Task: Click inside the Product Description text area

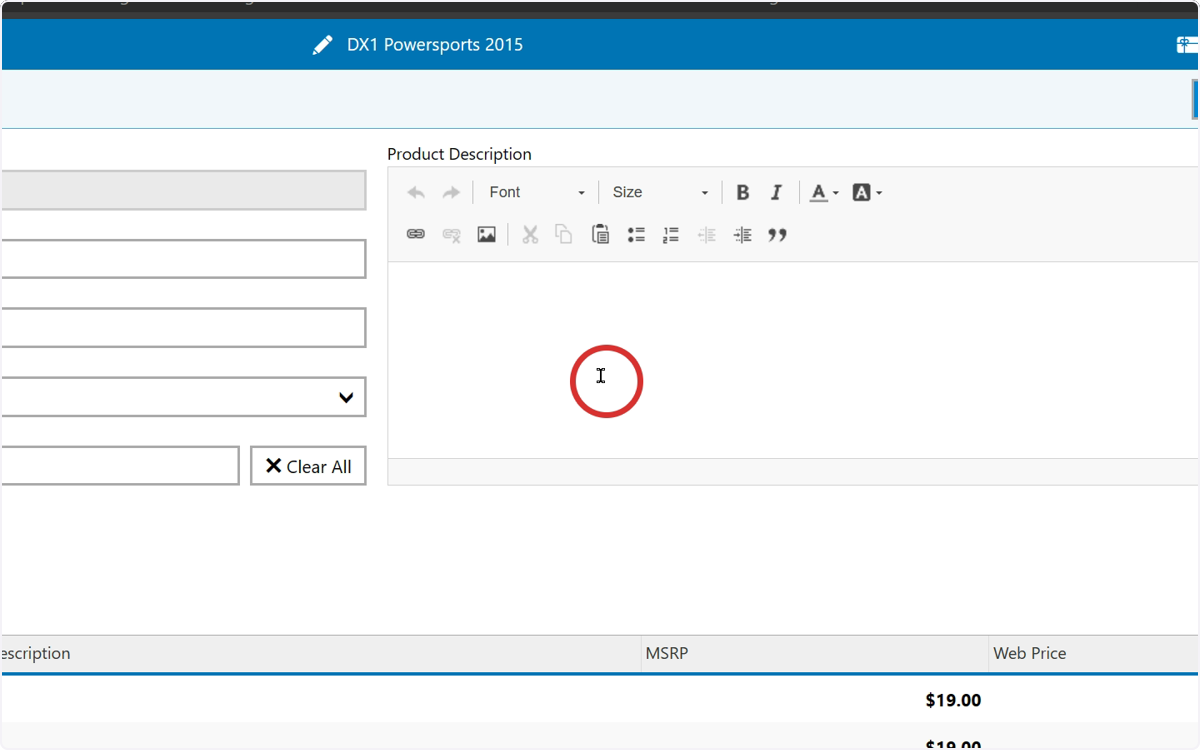Action: pos(793,360)
